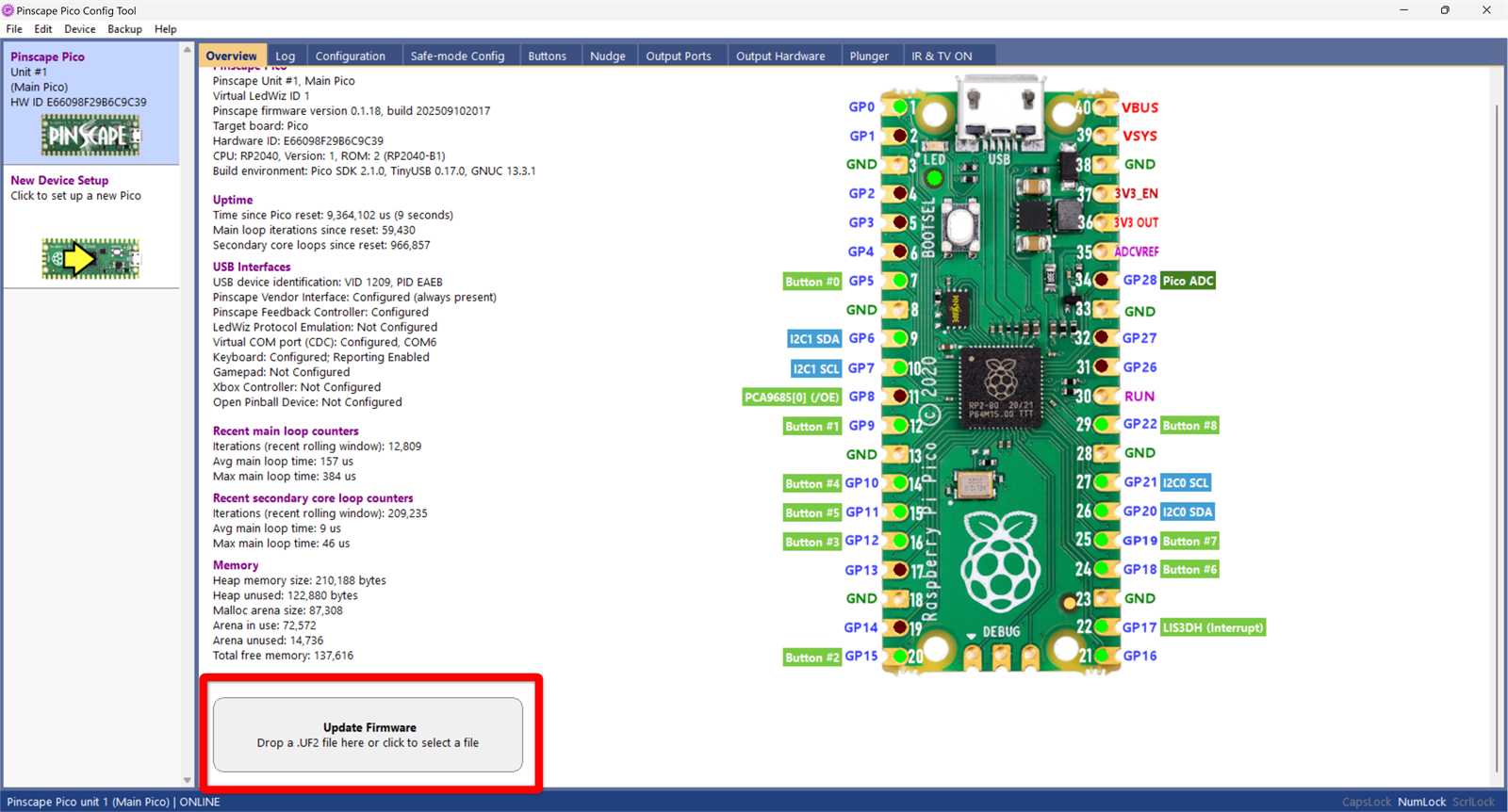Click the Update Firmware drop button

(x=368, y=735)
